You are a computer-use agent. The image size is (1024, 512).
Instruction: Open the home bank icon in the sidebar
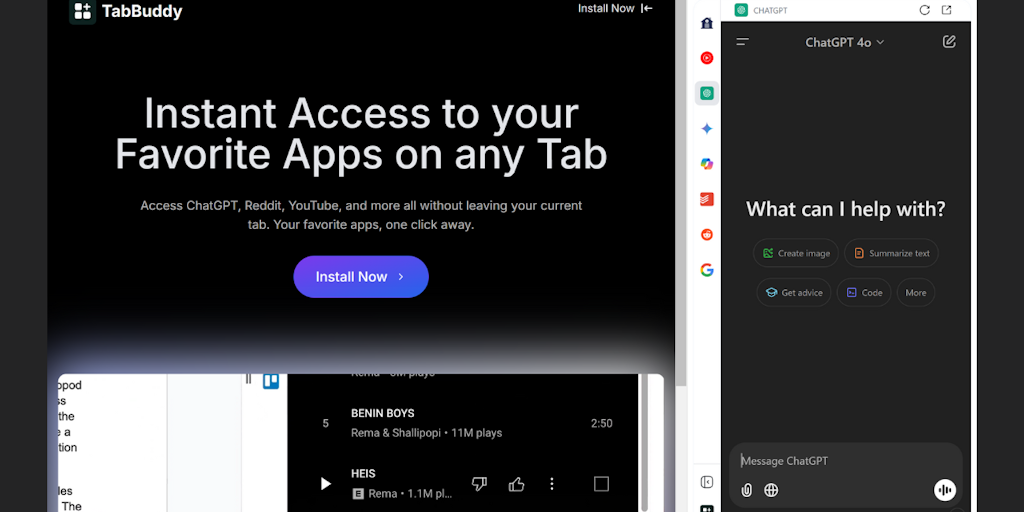[x=707, y=24]
